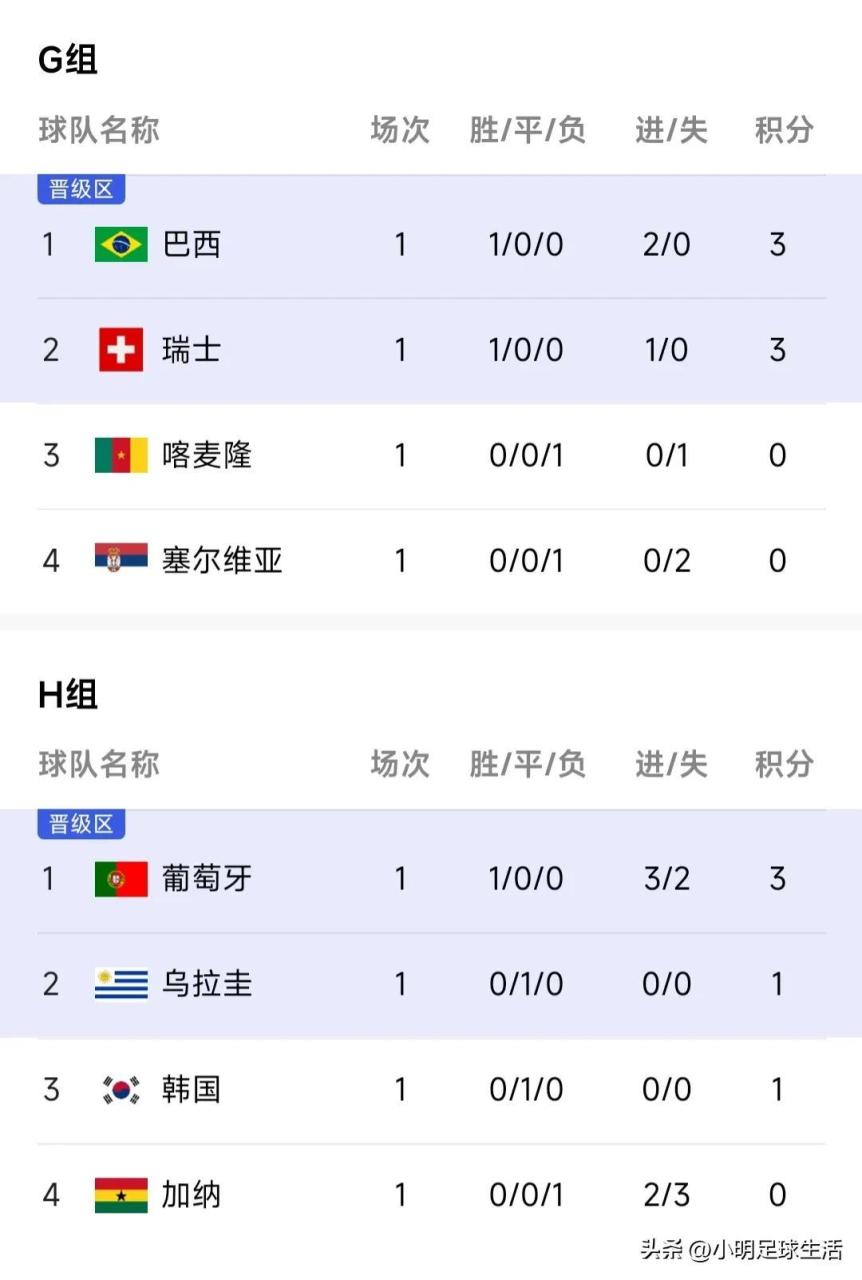Click the G组 group heading
Screen dimensions: 862x1280
tap(68, 60)
